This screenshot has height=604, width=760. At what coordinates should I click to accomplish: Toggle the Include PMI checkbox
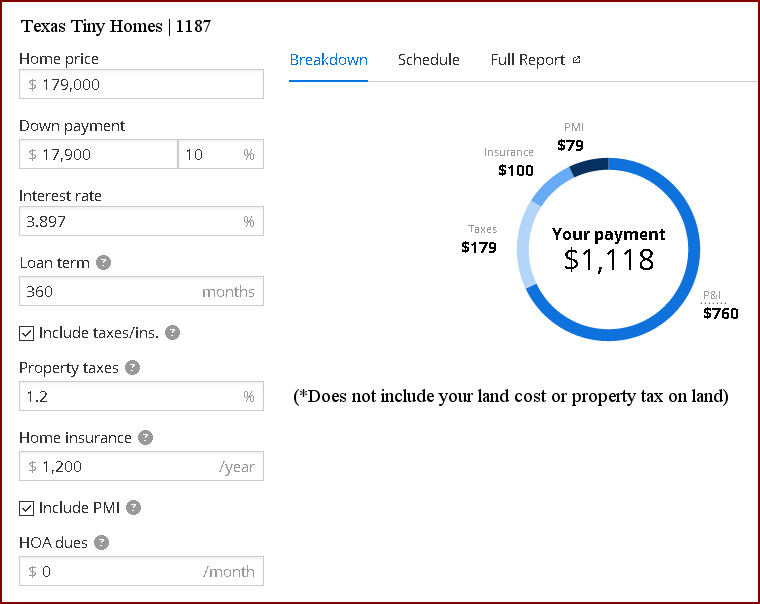[x=27, y=508]
